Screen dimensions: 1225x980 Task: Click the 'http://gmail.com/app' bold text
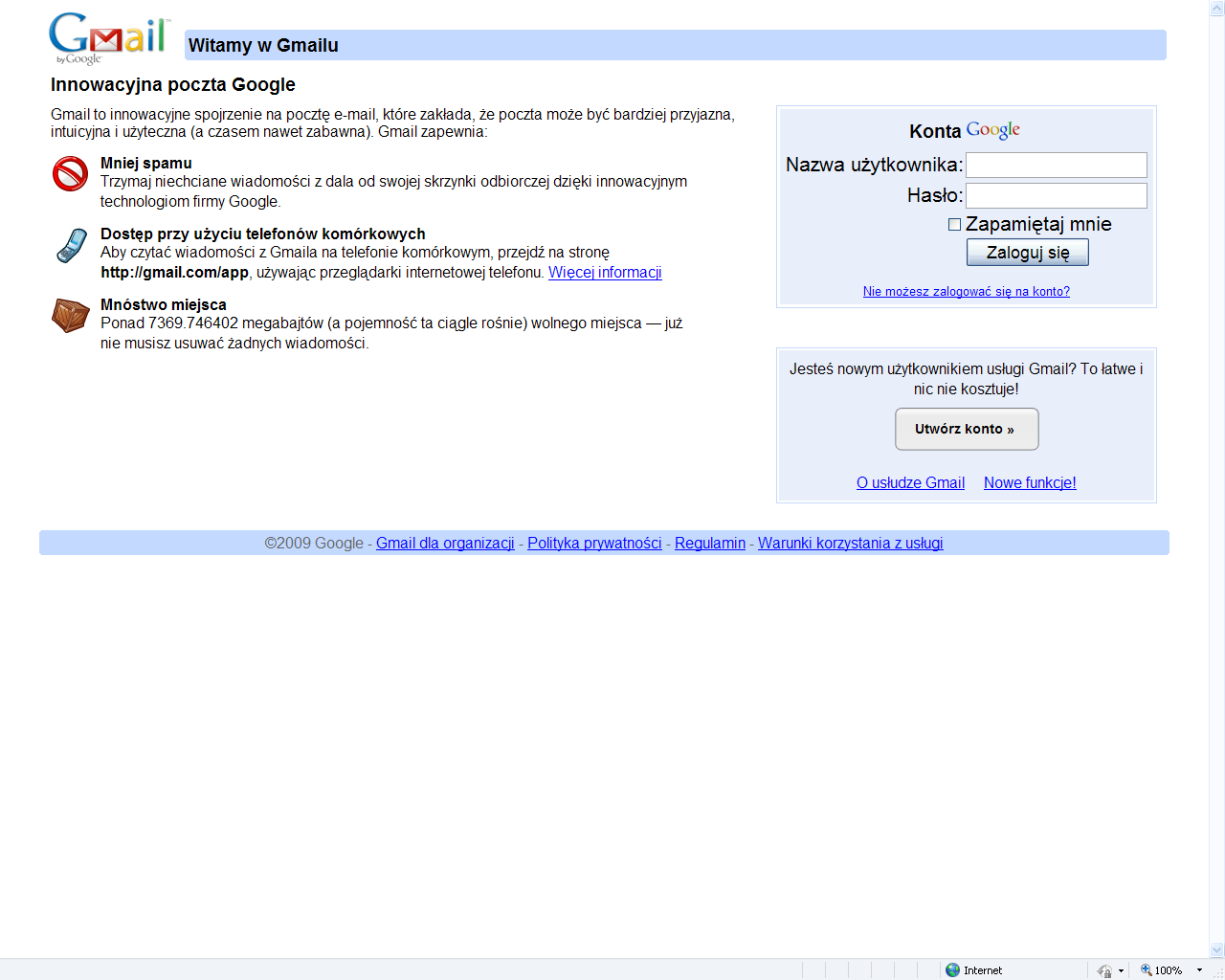tap(174, 273)
